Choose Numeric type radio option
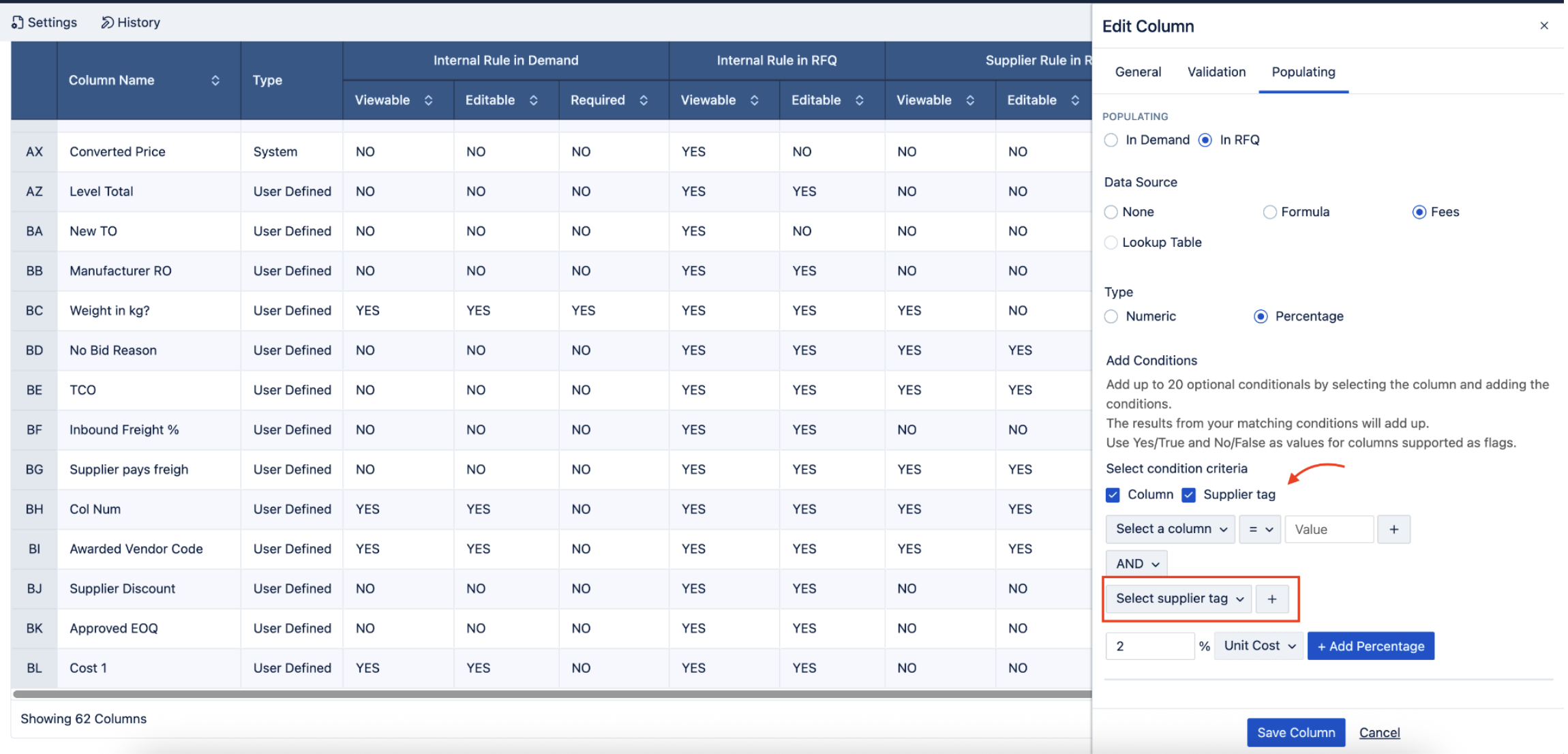The height and width of the screenshot is (754, 1568). point(1111,316)
